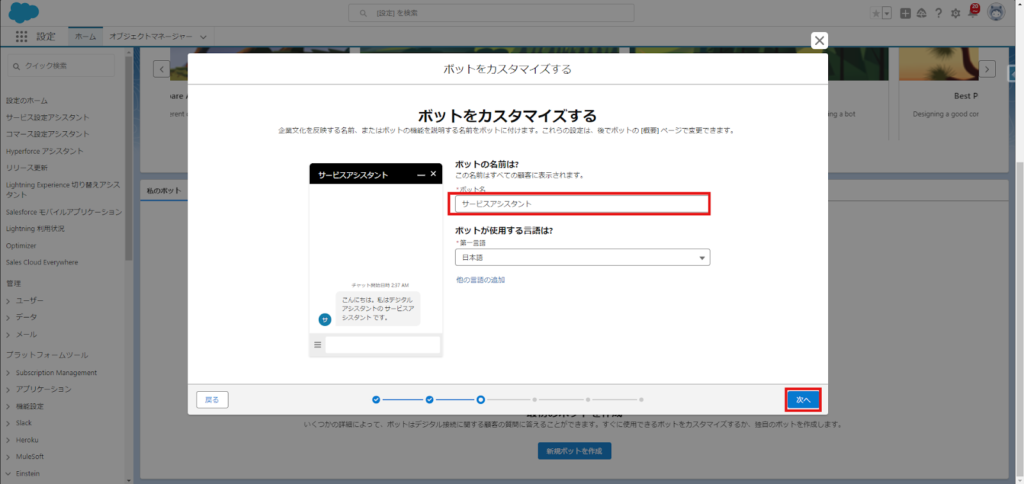Screen dimensions: 1024x484
Task: Click the プラットフォームツール section heading
Action: (x=47, y=355)
